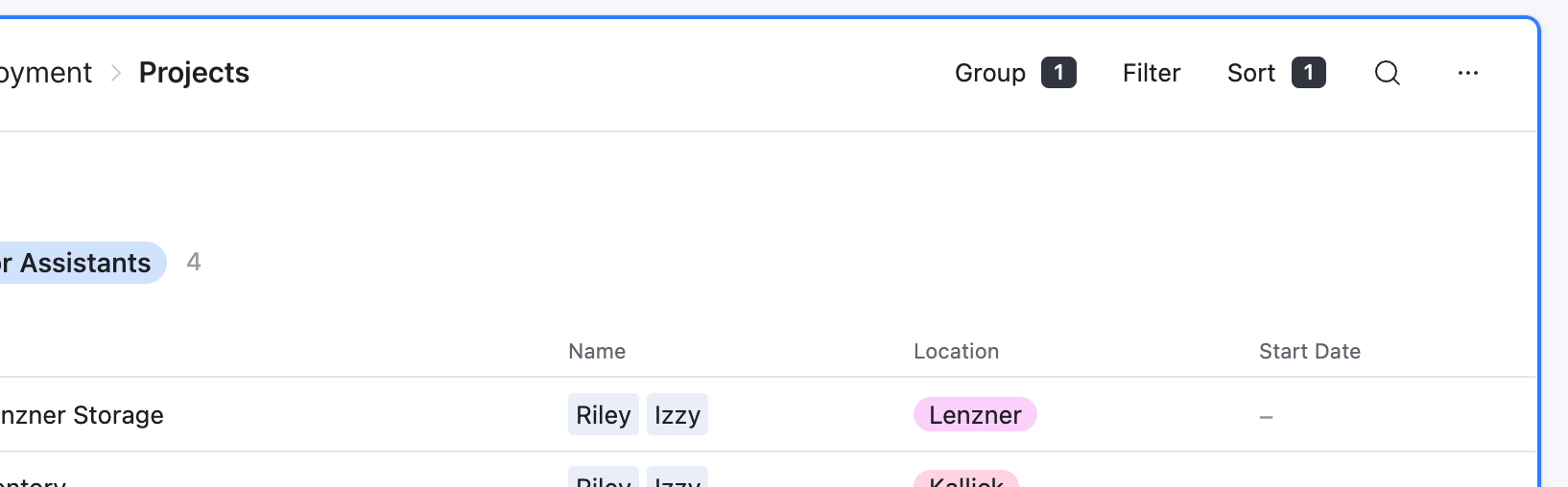Viewport: 1568px width, 487px height.
Task: Open the Sort options
Action: 1250,73
